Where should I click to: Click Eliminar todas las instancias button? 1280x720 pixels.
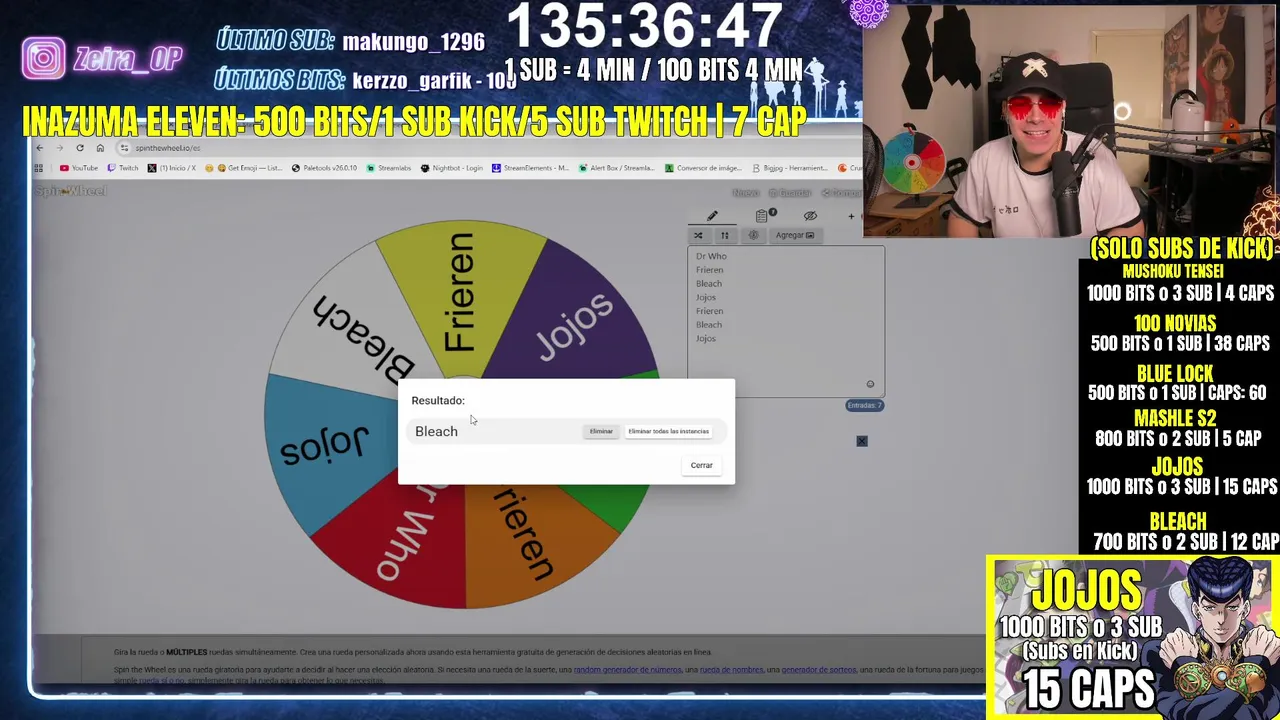coord(668,431)
